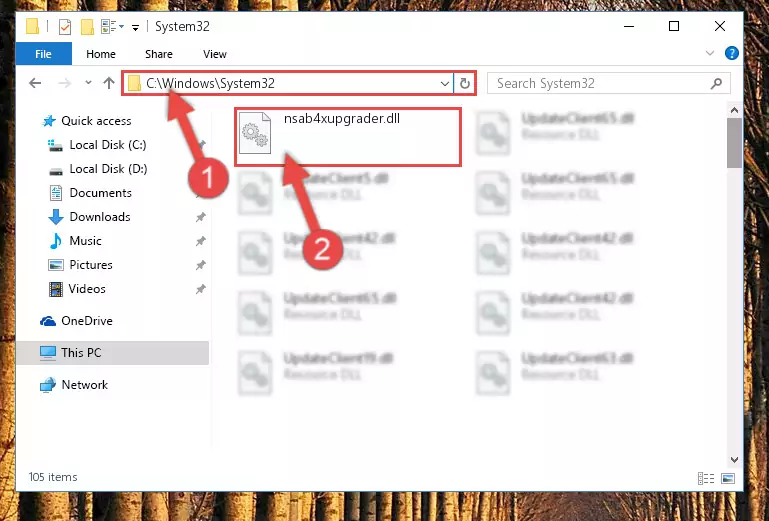The width and height of the screenshot is (769, 521).
Task: Click the pin icon beside Videos
Action: [201, 289]
